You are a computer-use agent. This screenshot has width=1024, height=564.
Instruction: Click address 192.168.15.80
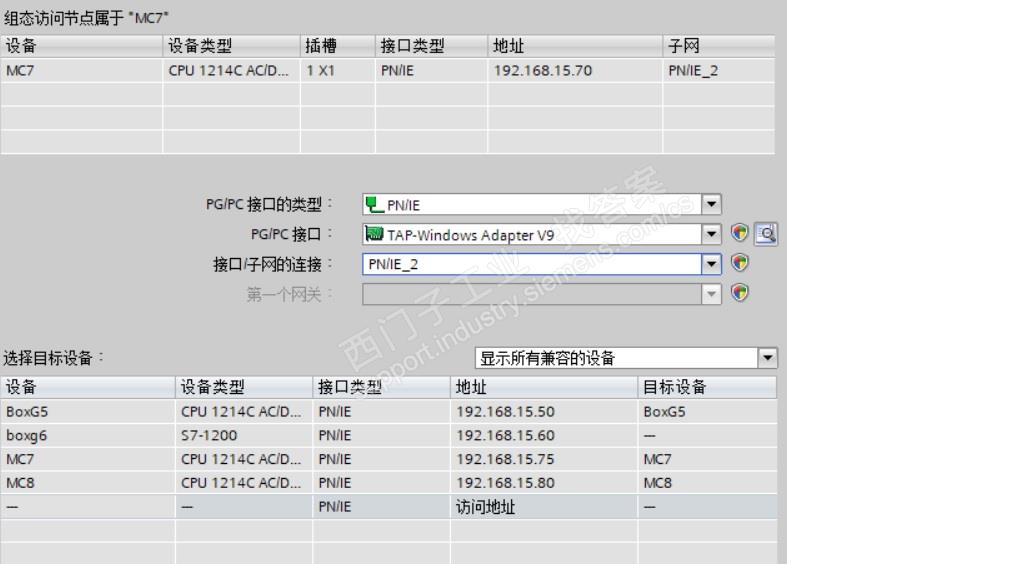(x=505, y=483)
